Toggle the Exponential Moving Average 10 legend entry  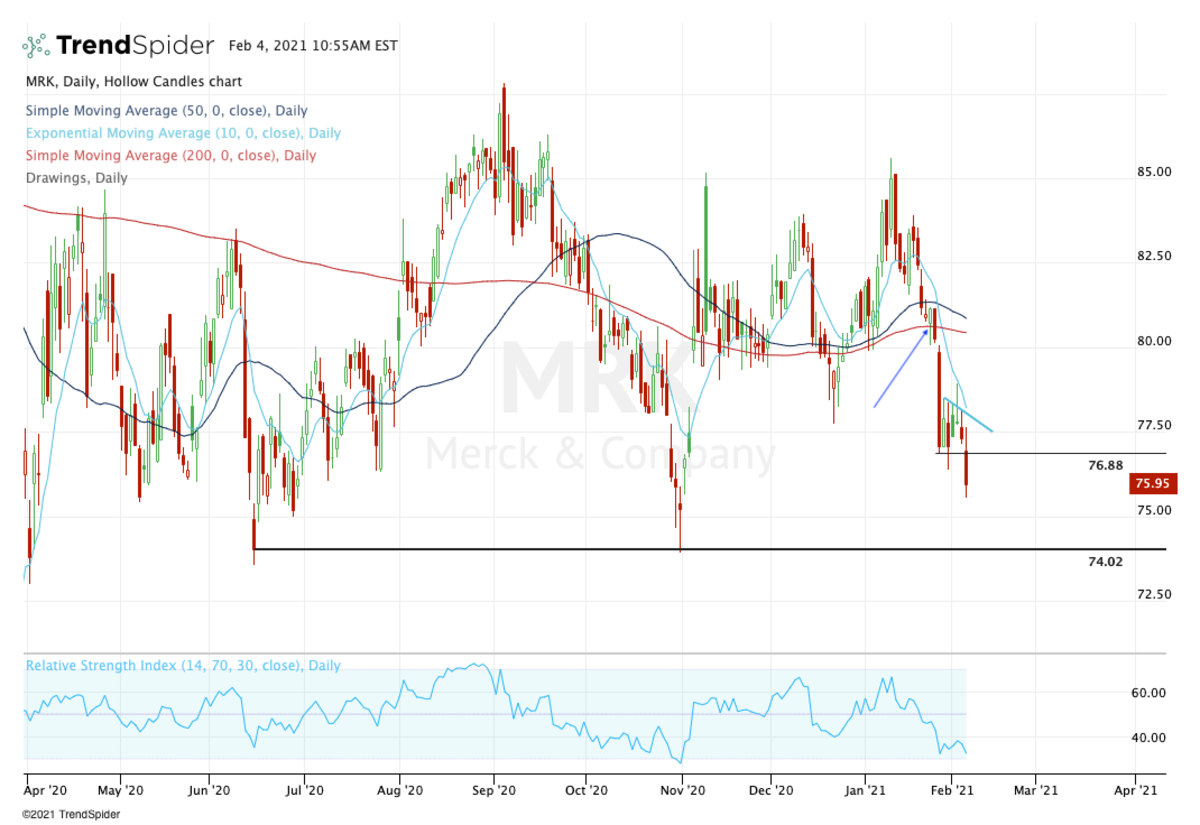click(x=182, y=133)
